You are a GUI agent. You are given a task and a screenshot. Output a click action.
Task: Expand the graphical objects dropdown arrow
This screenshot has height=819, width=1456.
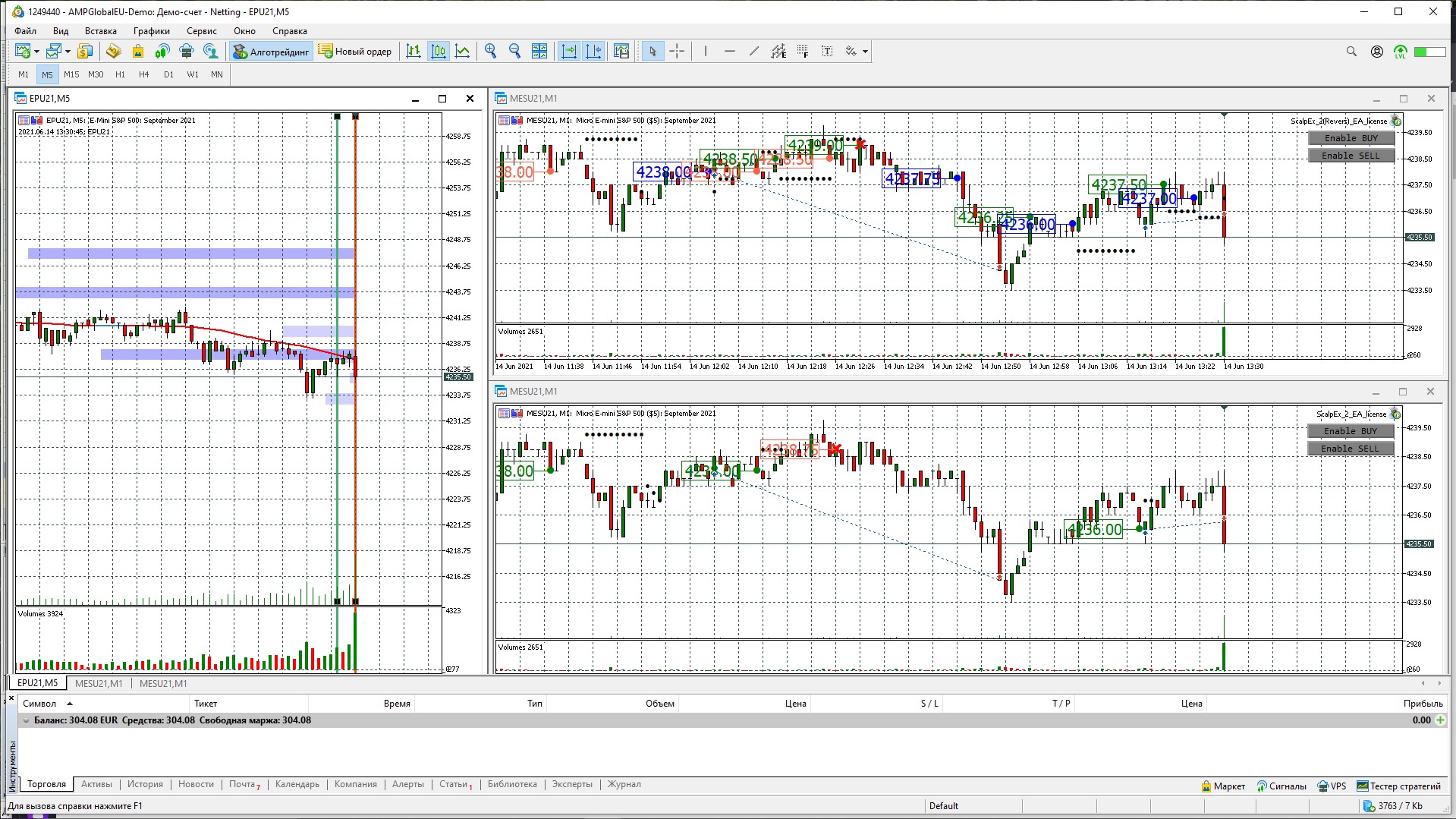pyautogui.click(x=865, y=52)
